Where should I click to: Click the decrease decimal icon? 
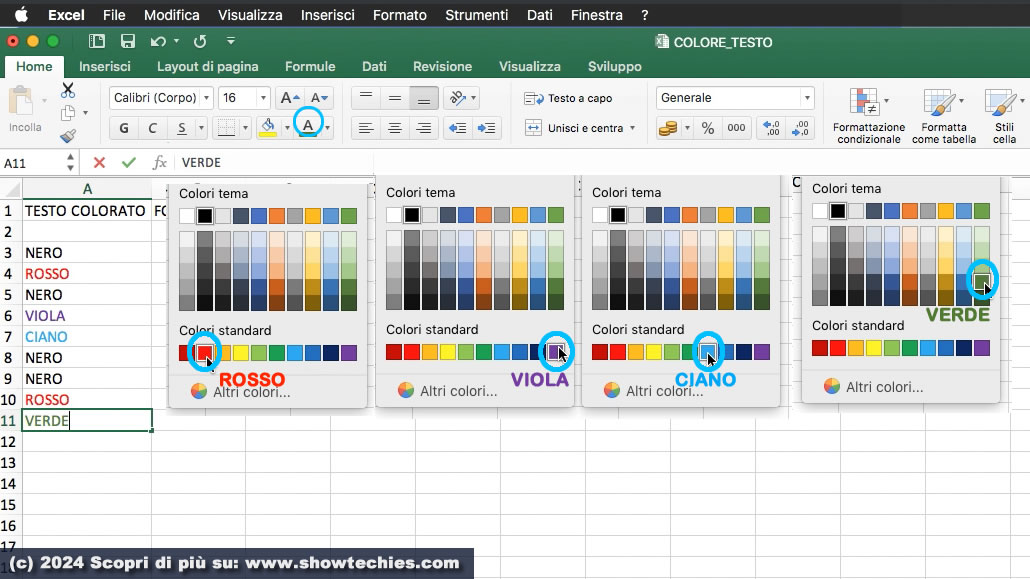800,128
